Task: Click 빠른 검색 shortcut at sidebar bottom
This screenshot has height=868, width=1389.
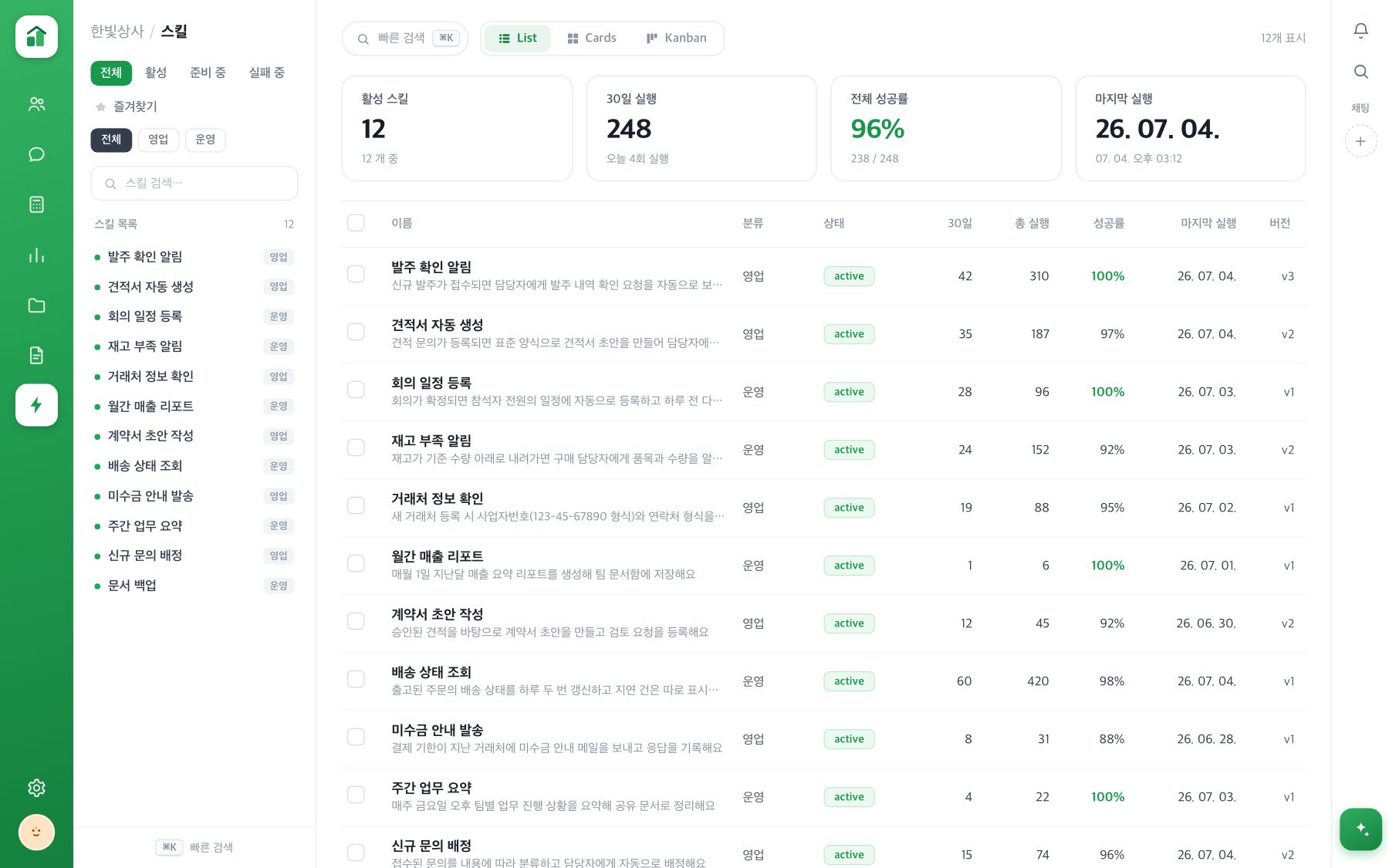Action: pyautogui.click(x=194, y=847)
